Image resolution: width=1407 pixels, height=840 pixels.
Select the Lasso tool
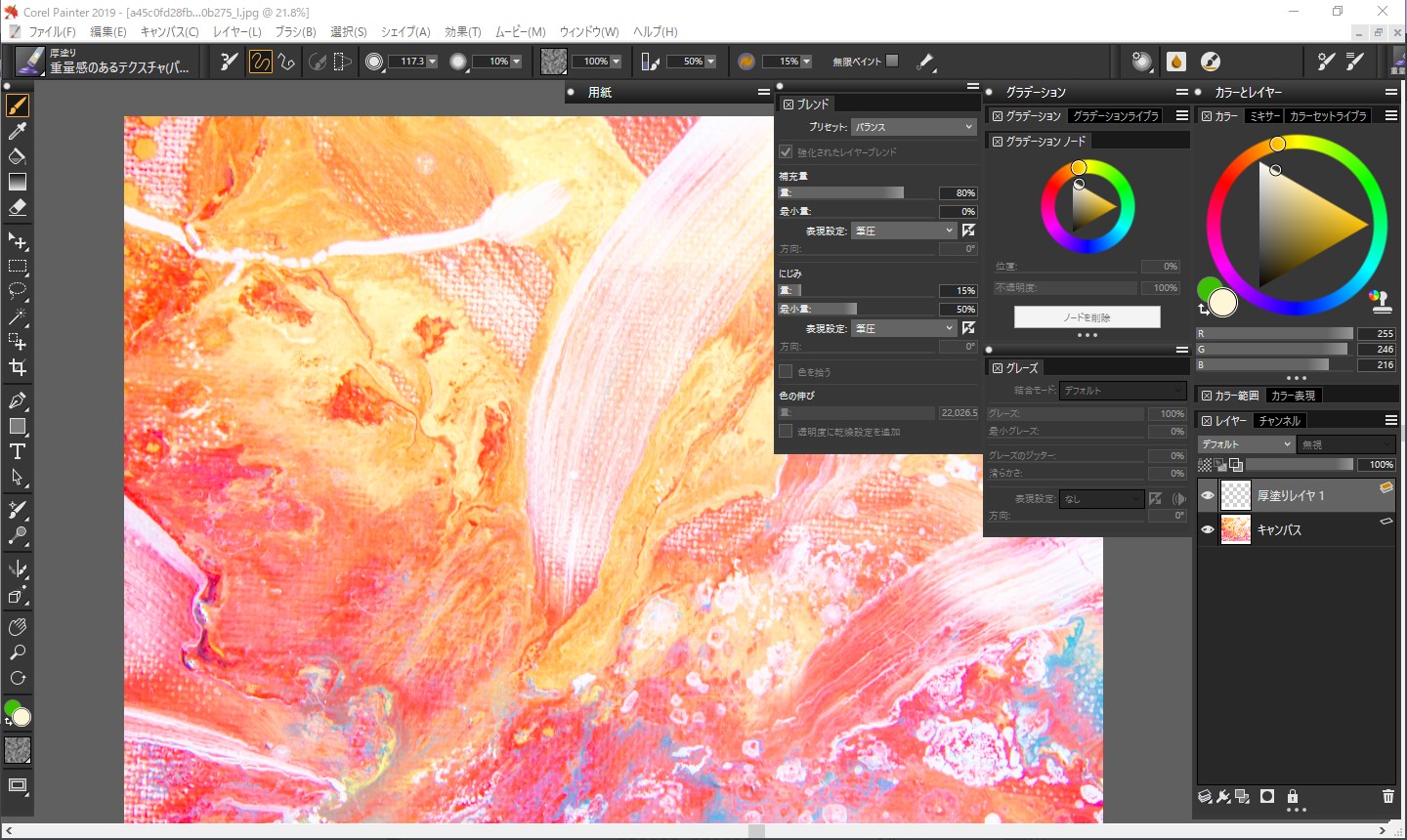[18, 291]
